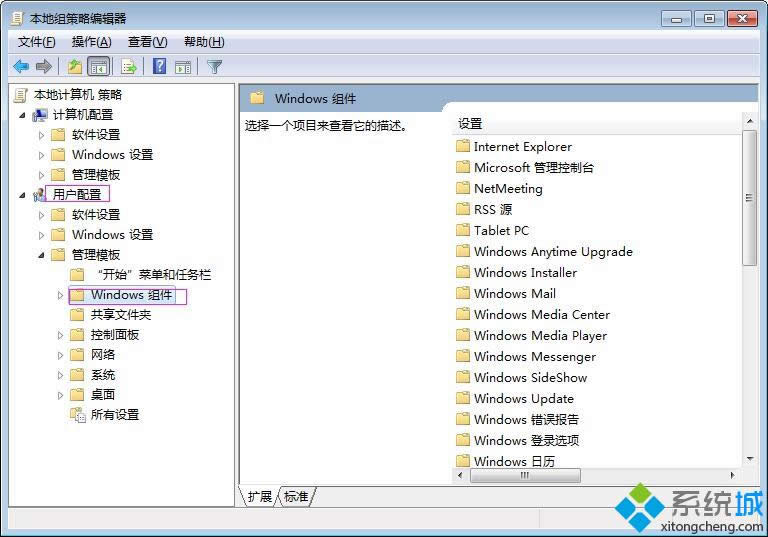
Task: Click the Export list toolbar icon
Action: (129, 66)
